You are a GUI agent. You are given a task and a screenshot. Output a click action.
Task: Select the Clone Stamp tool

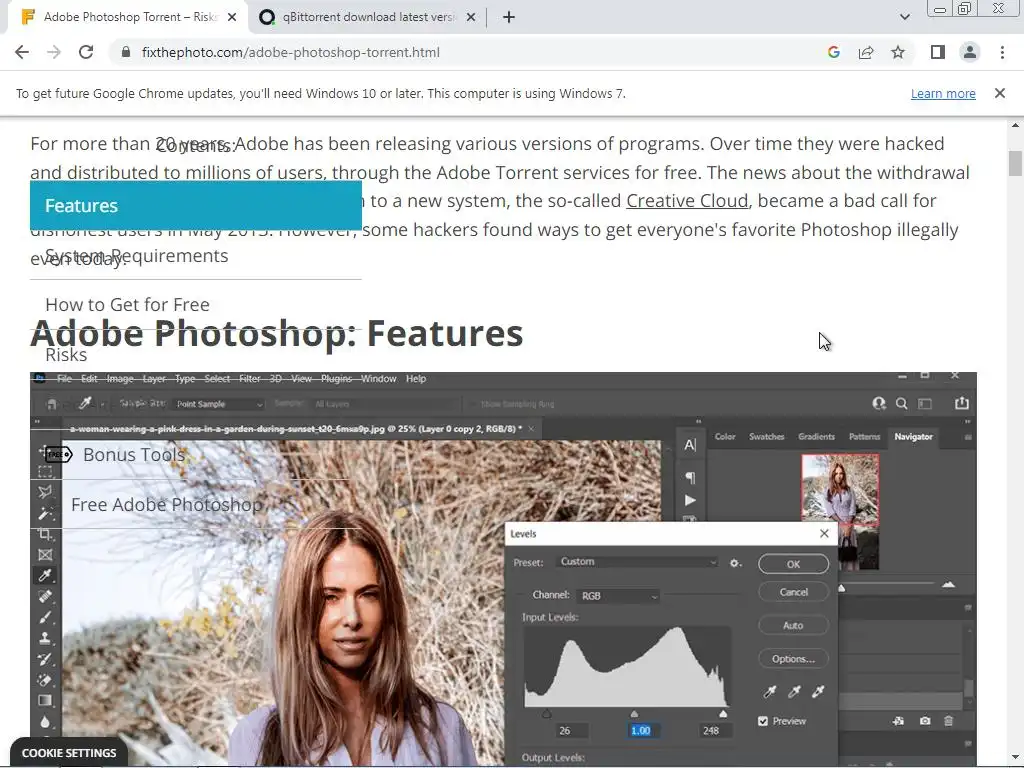(45, 638)
